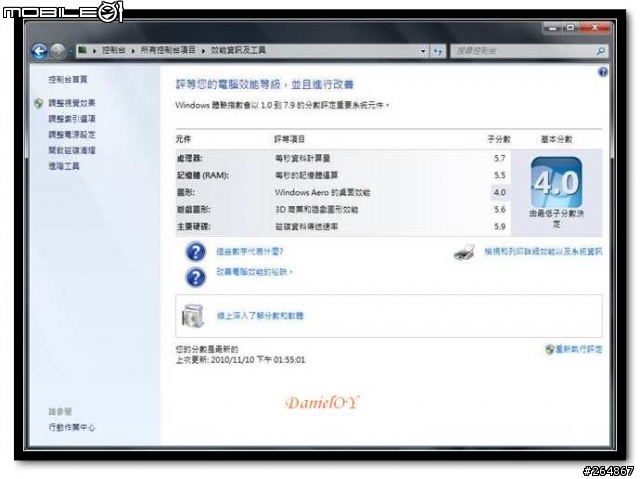Click the gaming graphics subscore 5.6
Image resolution: width=640 pixels, height=479 pixels.
click(x=500, y=210)
